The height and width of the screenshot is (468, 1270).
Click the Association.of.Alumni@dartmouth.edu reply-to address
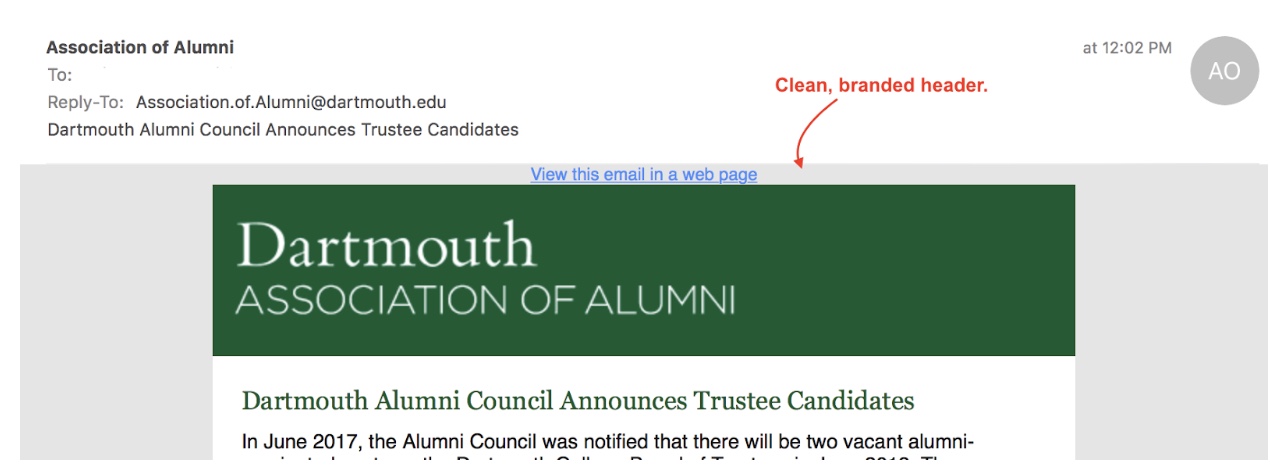pos(291,102)
